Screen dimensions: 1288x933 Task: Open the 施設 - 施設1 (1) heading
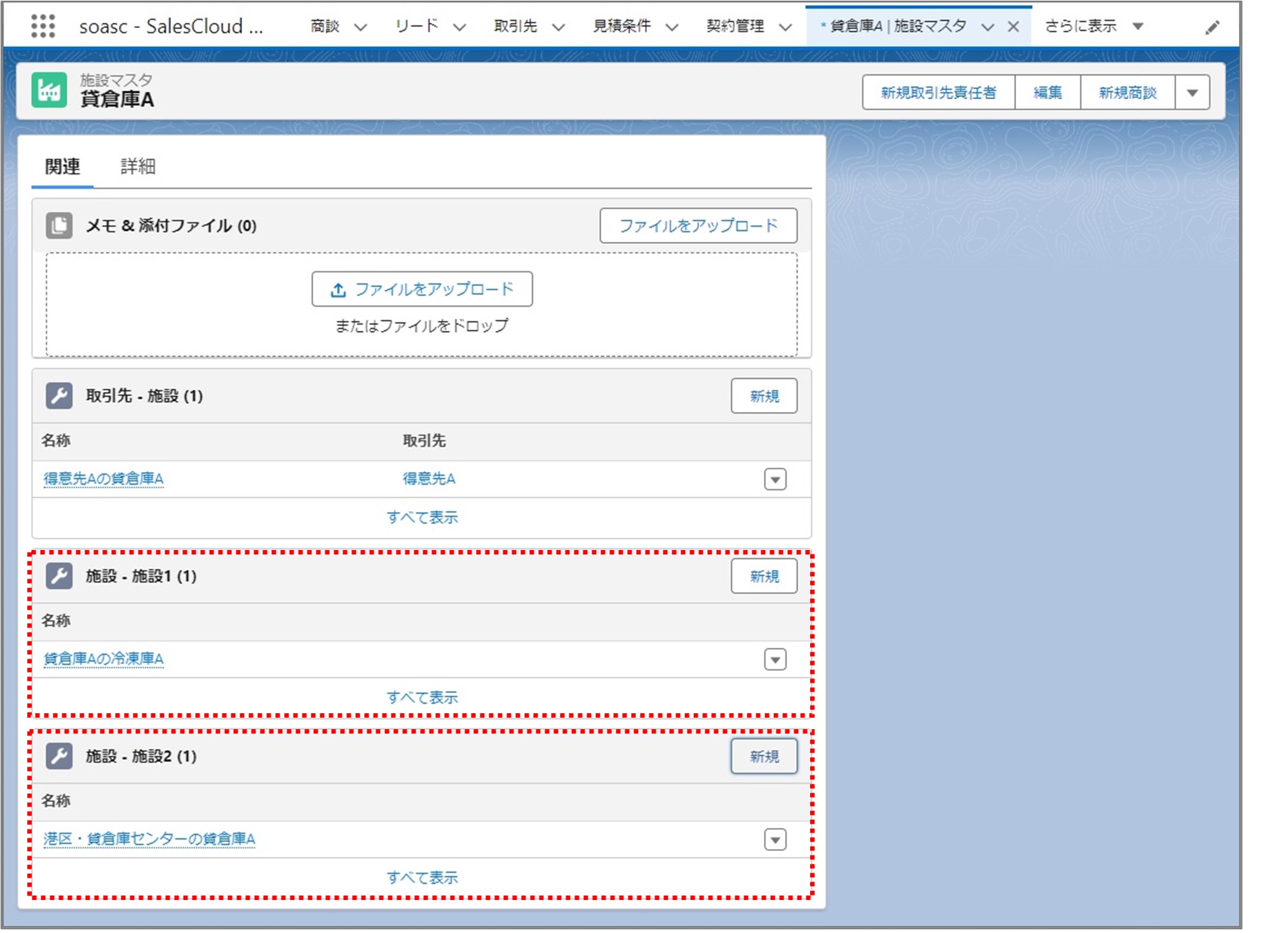click(x=141, y=576)
